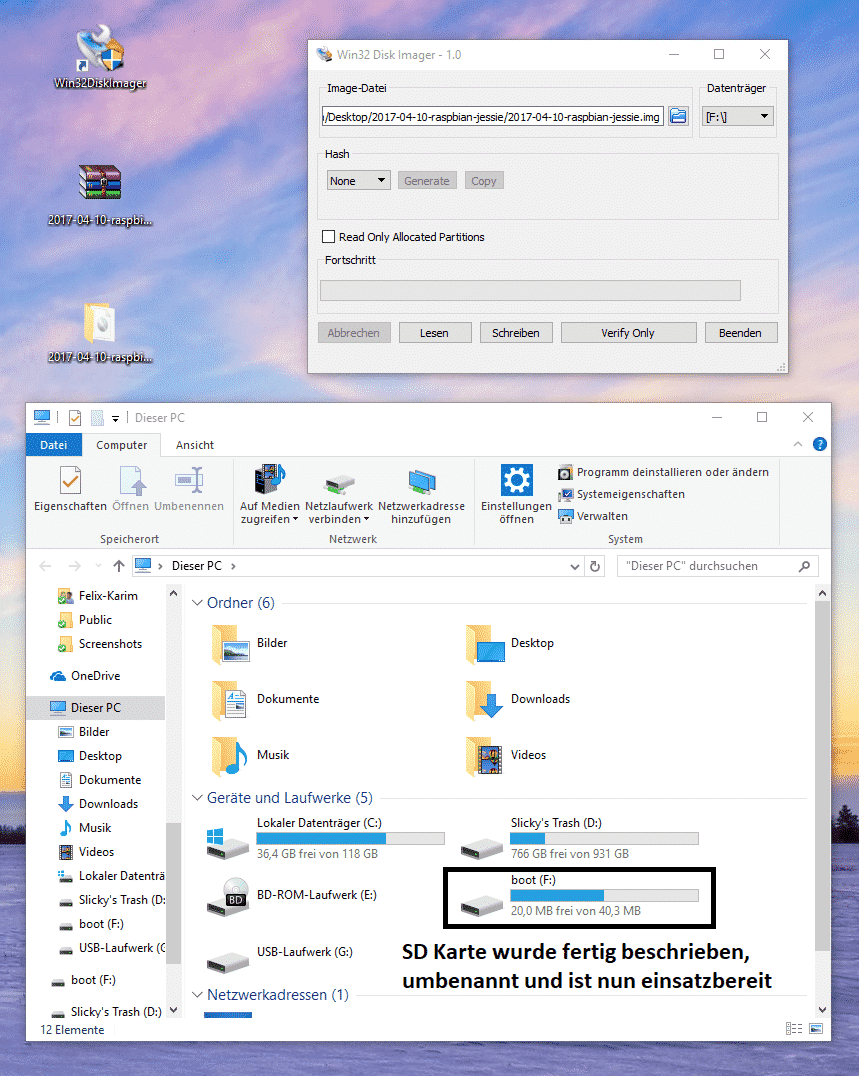This screenshot has width=859, height=1076.
Task: Collapse the Ordner group section
Action: click(x=197, y=603)
